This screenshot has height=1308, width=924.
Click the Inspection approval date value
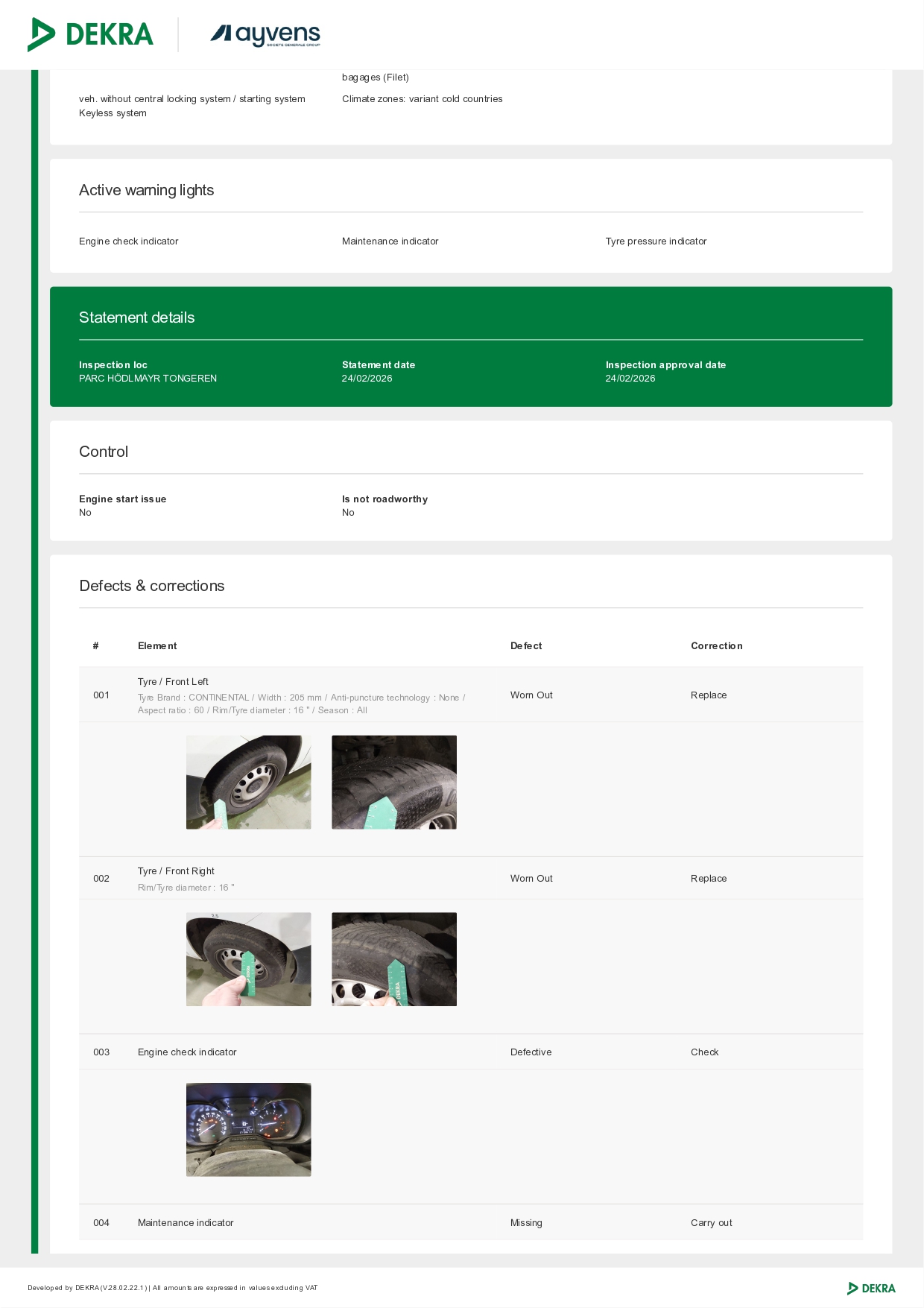pos(630,379)
